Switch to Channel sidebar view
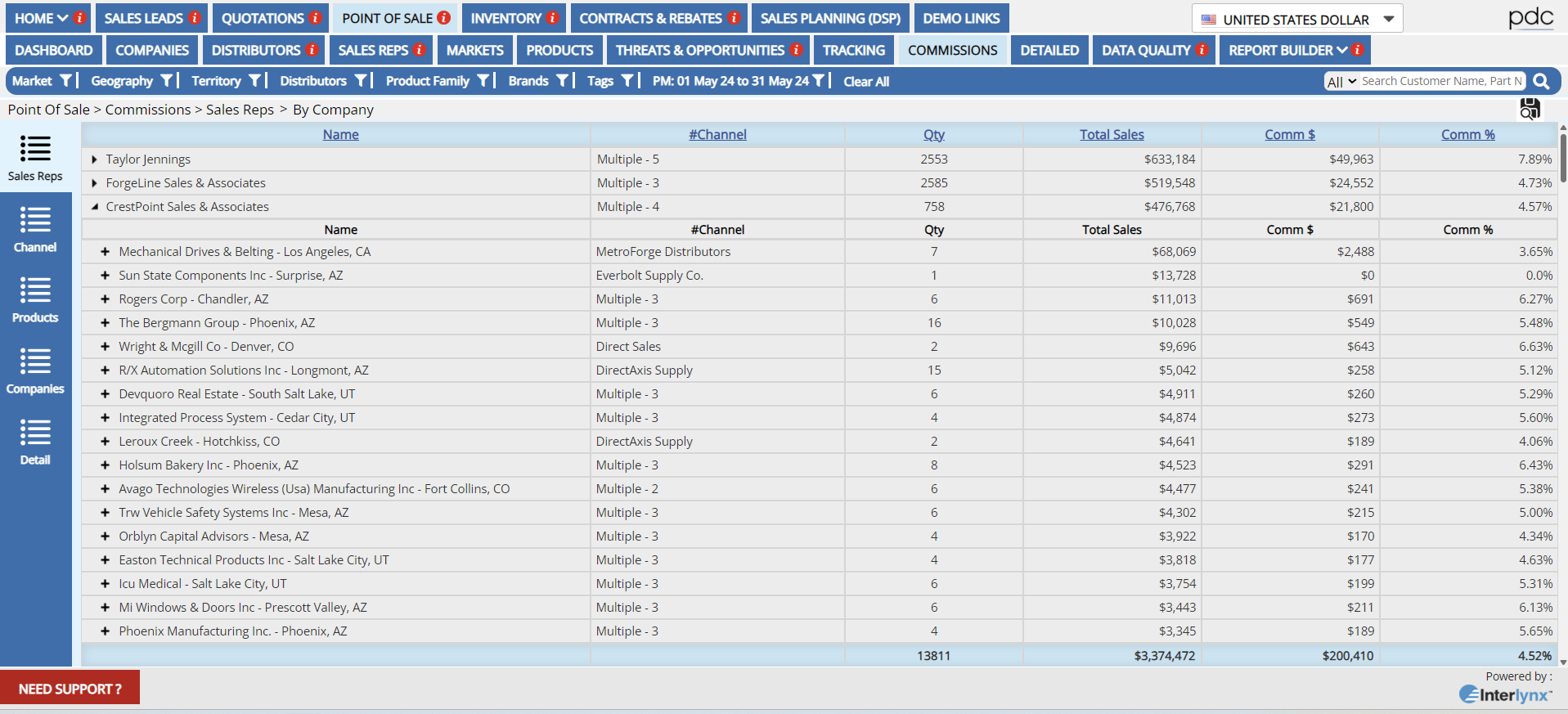The height and width of the screenshot is (714, 1568). click(x=35, y=229)
